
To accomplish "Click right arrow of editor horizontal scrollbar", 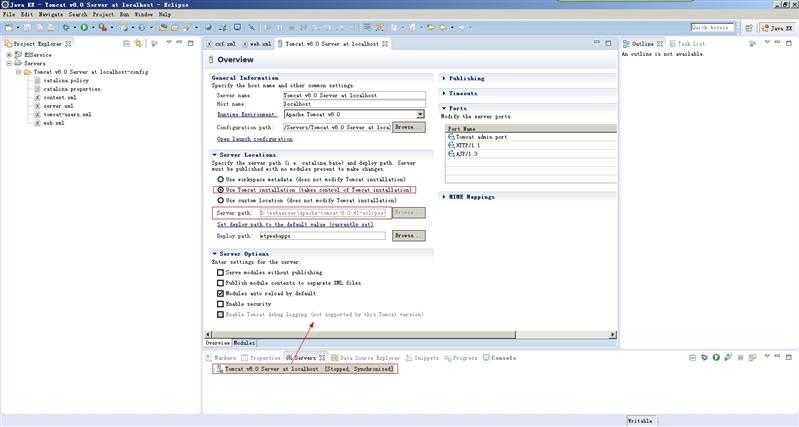I will click(612, 335).
